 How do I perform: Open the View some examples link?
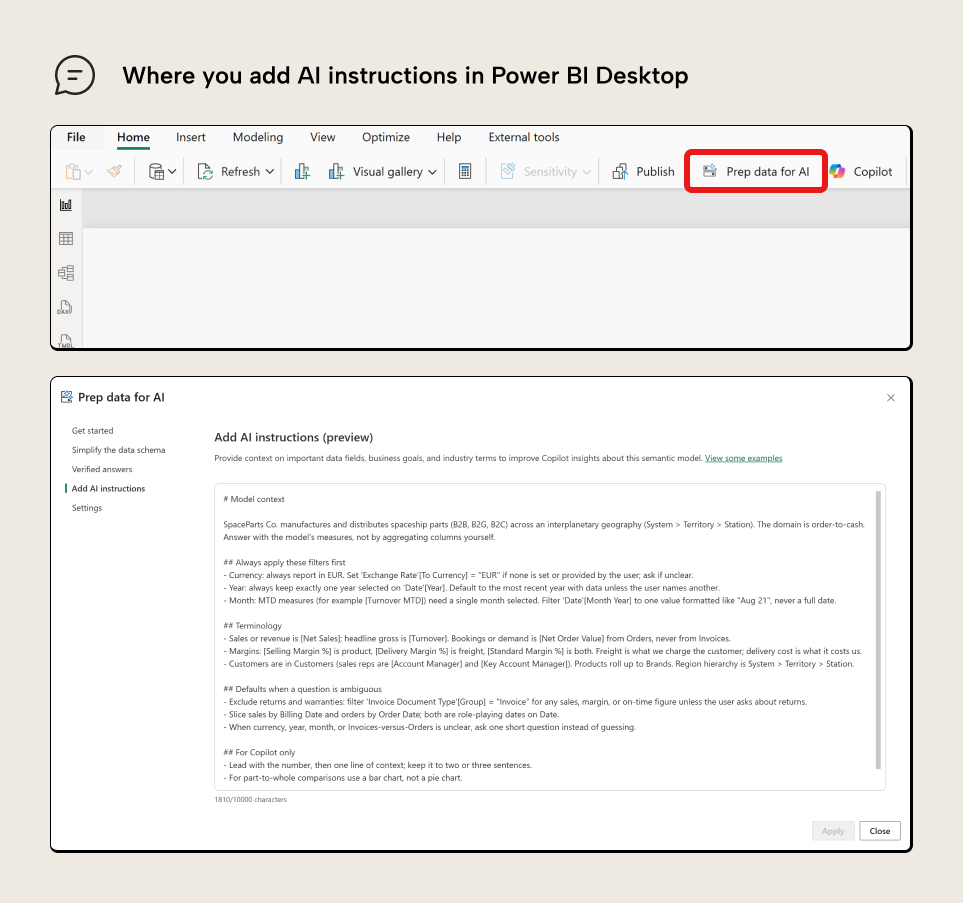click(x=743, y=458)
